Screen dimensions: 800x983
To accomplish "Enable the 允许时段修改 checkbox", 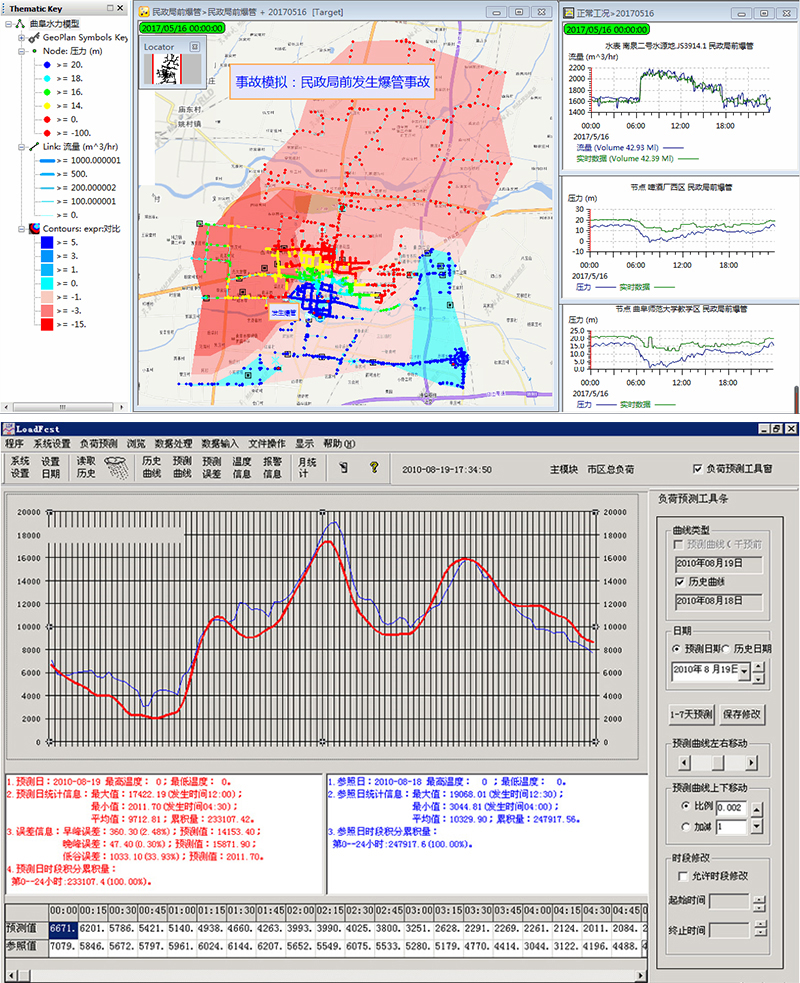I will click(684, 876).
